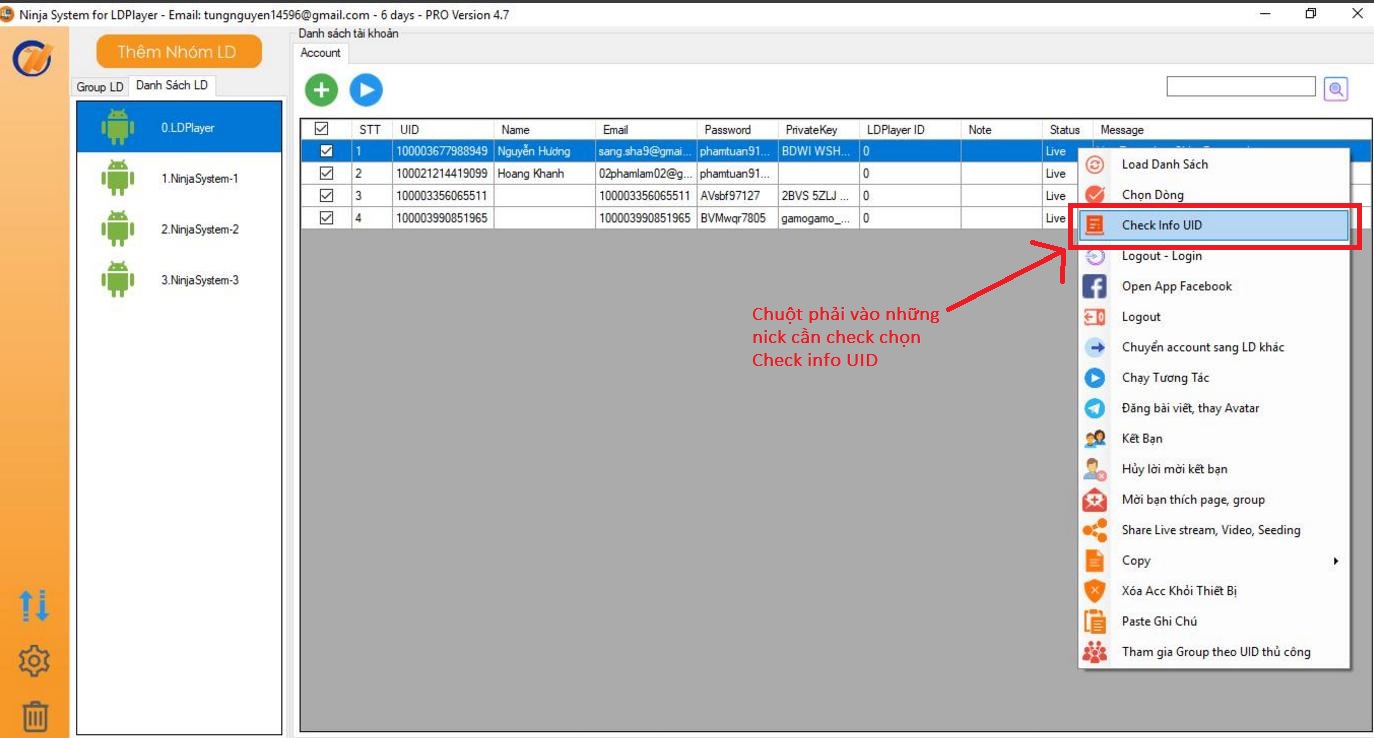
Task: Click Android icon of 2.NinjaSystem-2
Action: click(118, 229)
